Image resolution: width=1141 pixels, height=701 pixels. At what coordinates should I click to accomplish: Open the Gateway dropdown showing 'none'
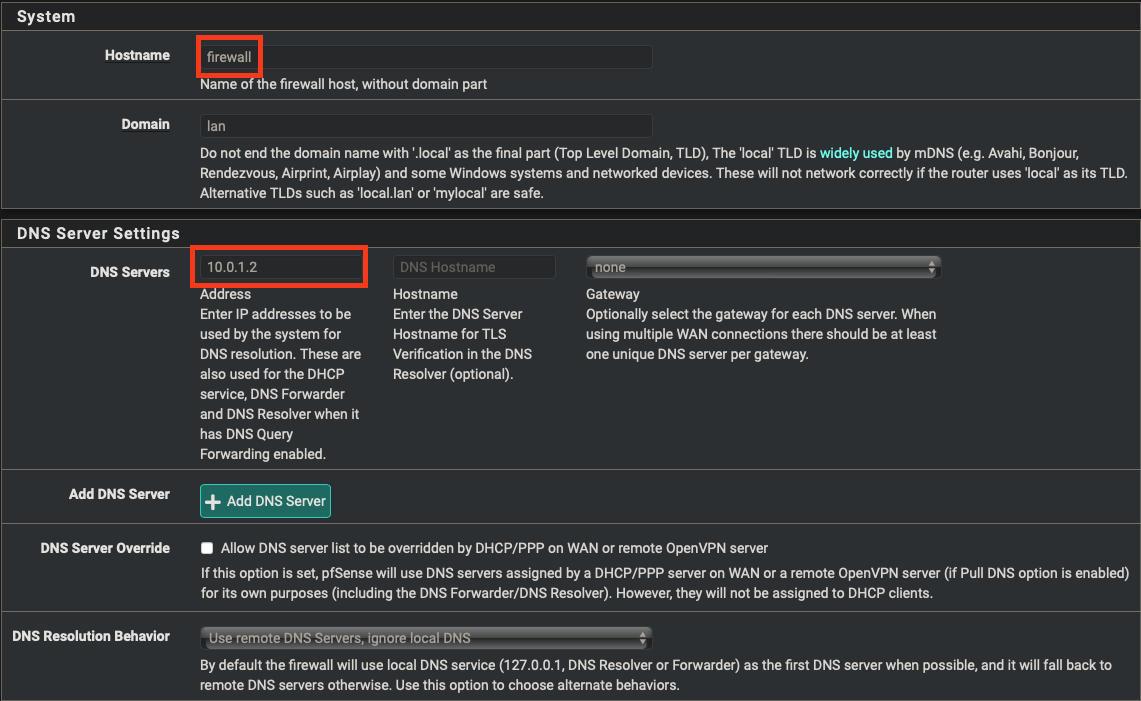pyautogui.click(x=762, y=268)
